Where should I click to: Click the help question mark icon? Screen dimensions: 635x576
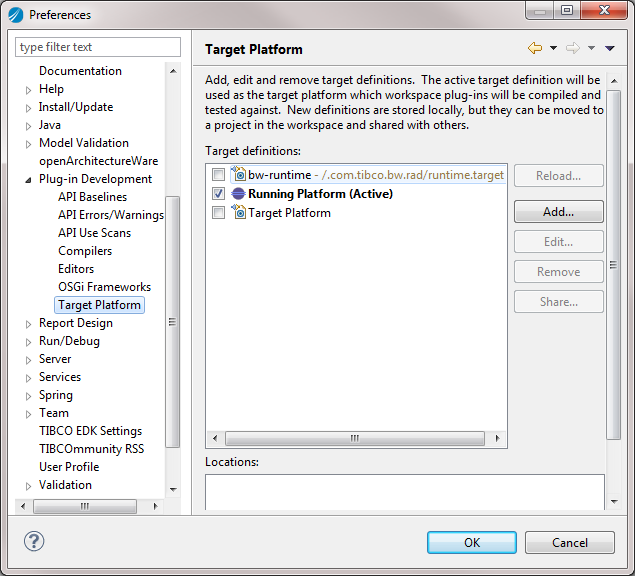click(x=34, y=541)
